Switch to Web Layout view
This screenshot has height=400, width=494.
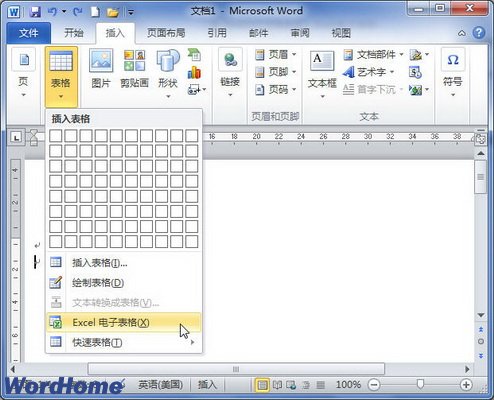click(291, 385)
